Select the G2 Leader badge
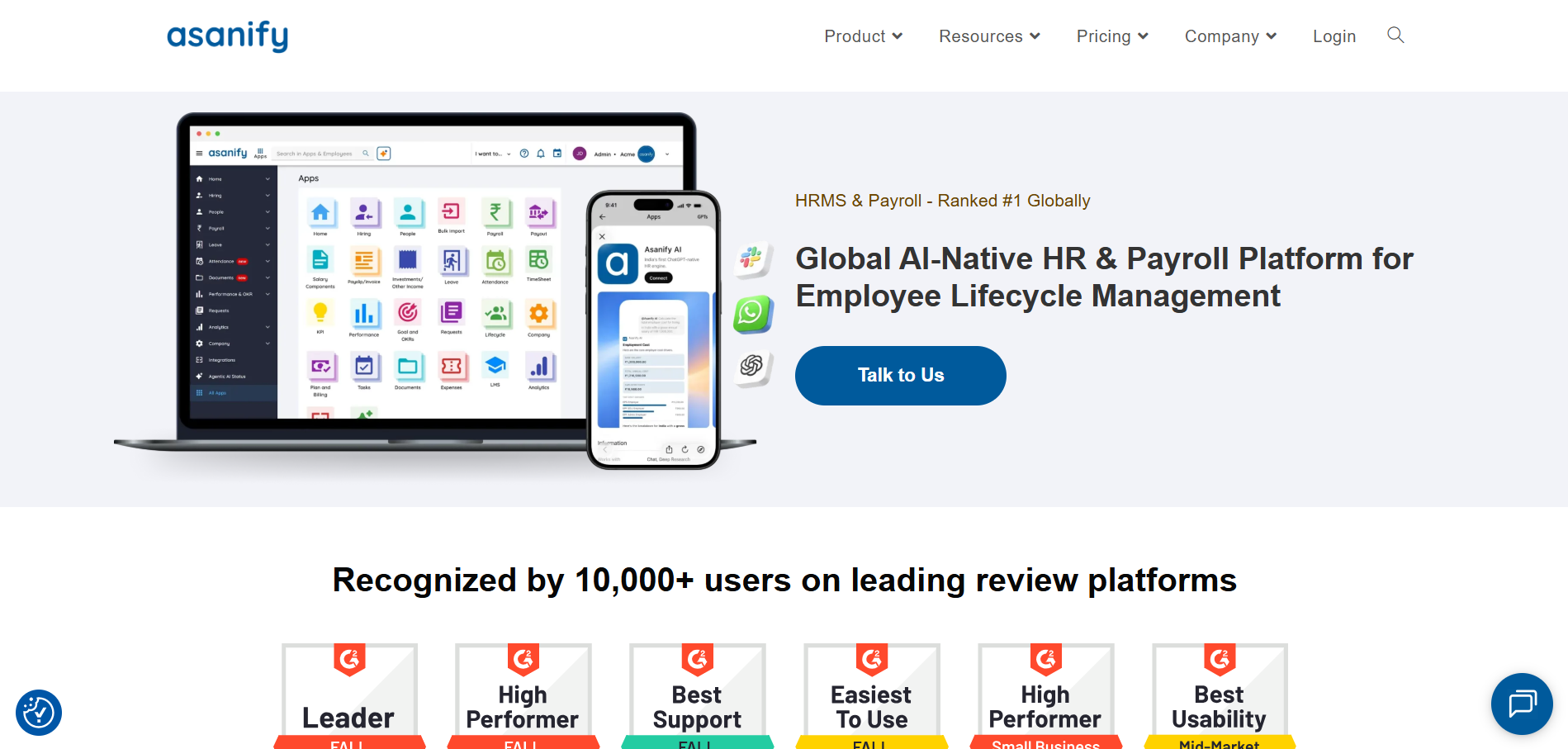The image size is (1568, 749). [x=349, y=696]
